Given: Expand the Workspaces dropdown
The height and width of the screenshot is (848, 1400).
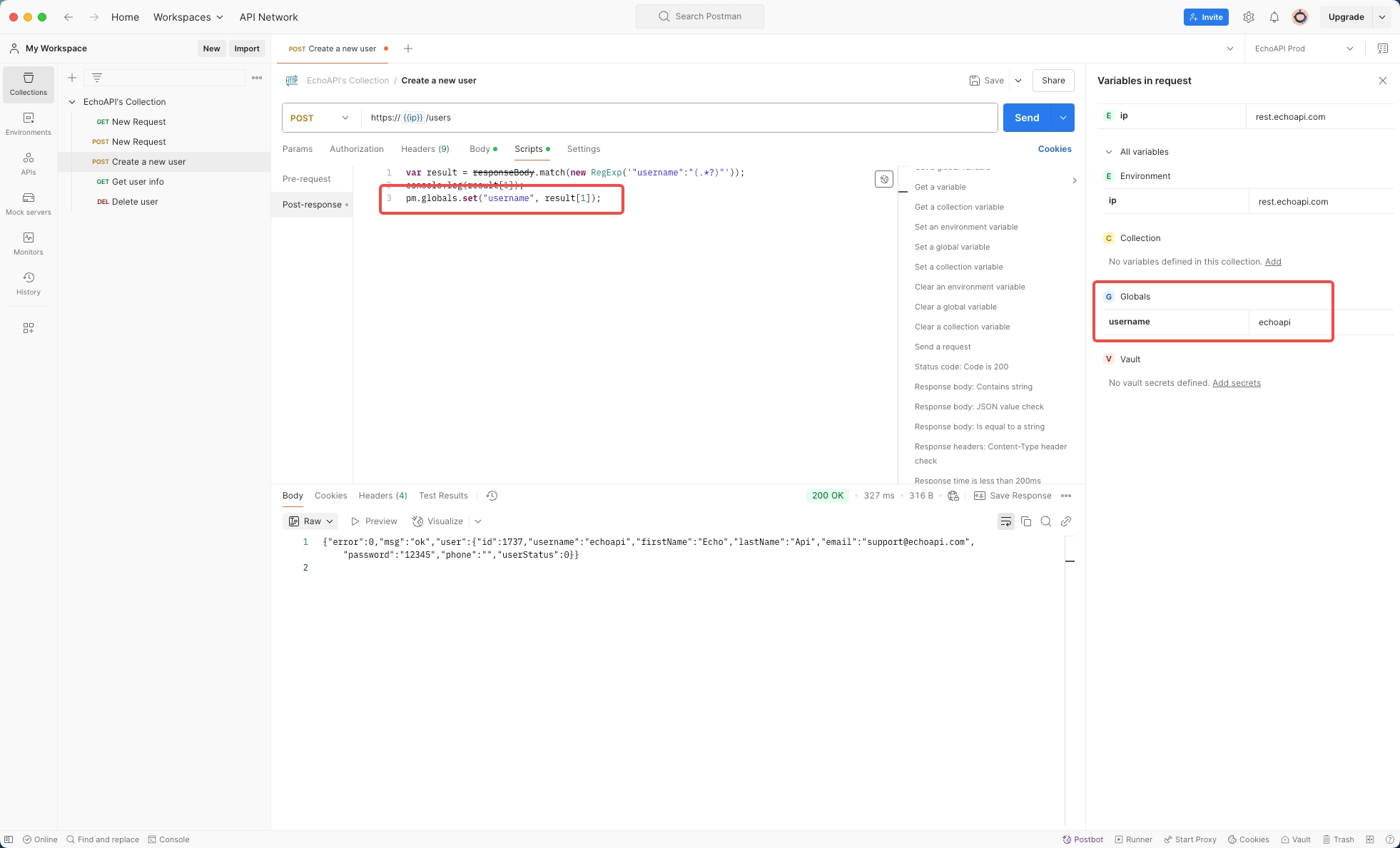Looking at the screenshot, I should [188, 17].
